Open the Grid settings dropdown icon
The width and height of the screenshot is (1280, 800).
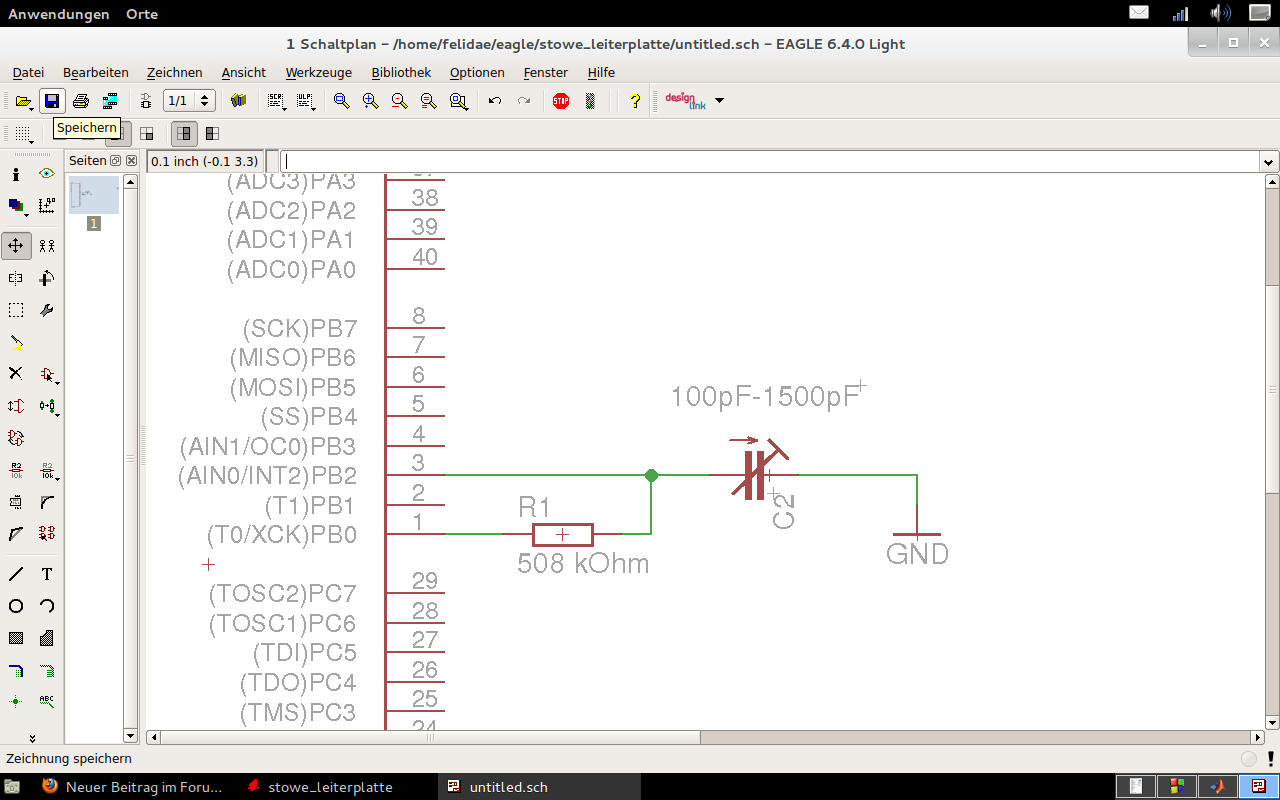pos(23,133)
